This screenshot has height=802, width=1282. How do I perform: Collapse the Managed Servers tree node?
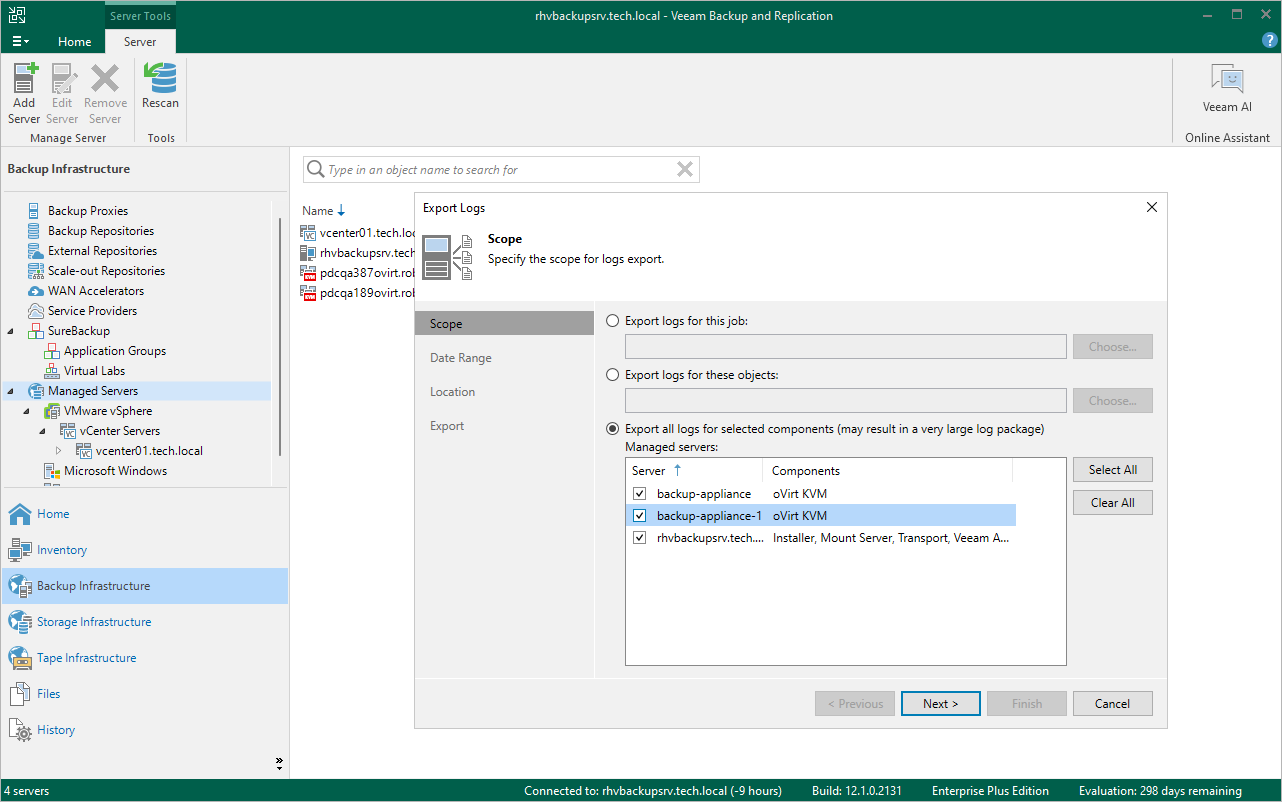pos(11,391)
